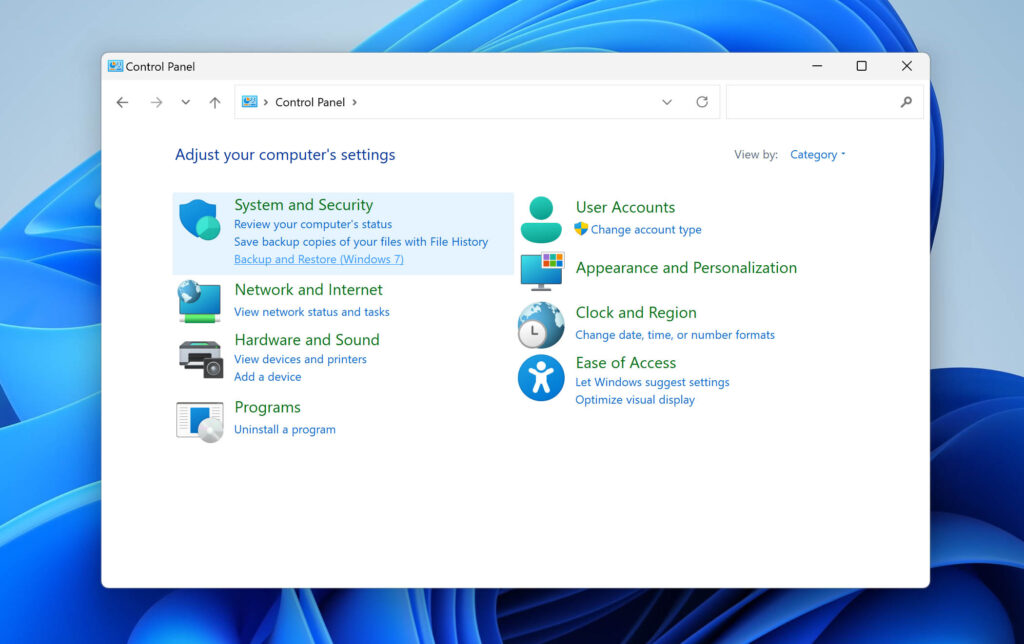Click View devices and printers
This screenshot has height=644, width=1024.
click(x=300, y=359)
